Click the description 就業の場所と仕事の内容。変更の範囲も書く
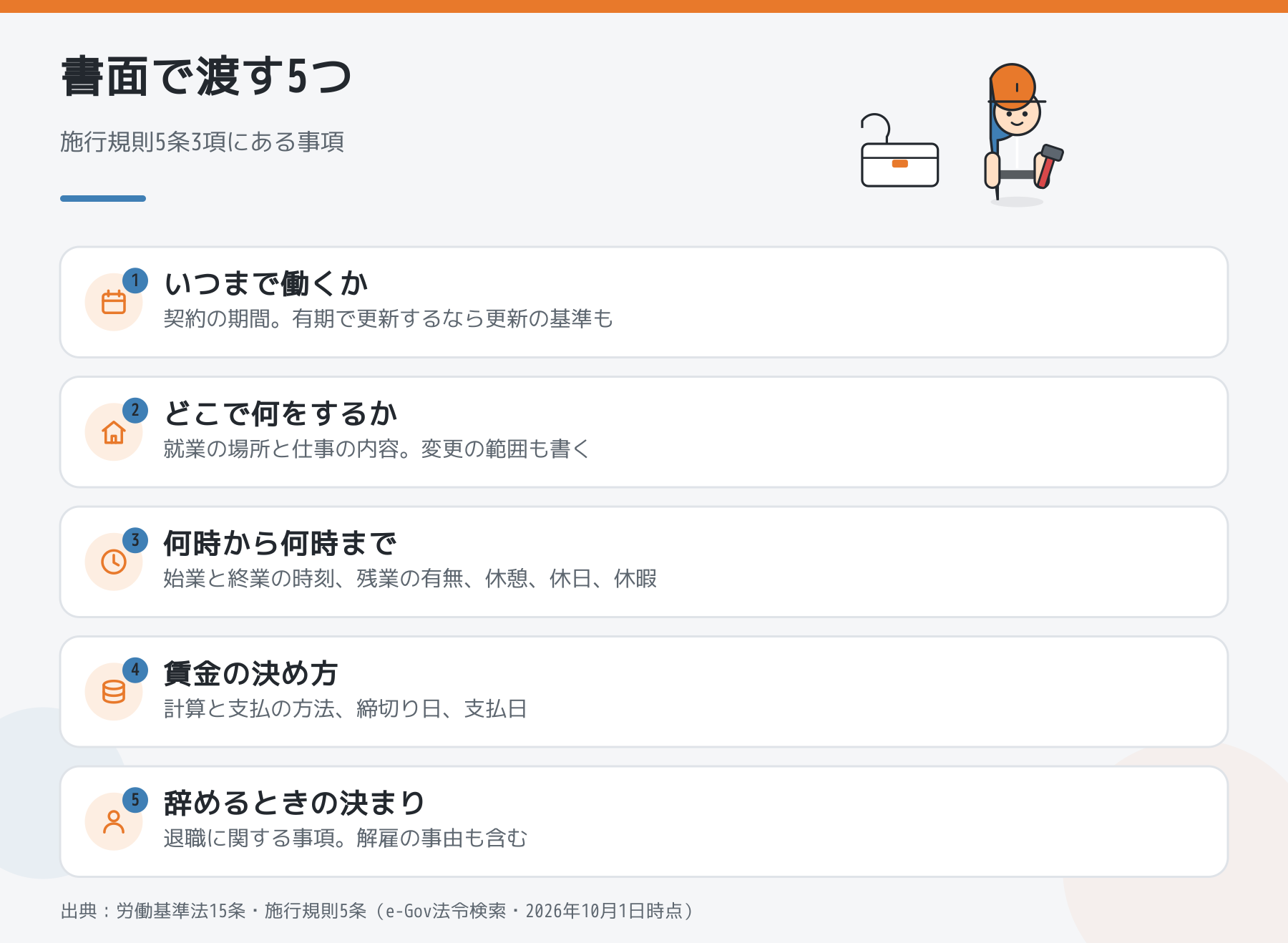1288x943 pixels. [376, 449]
